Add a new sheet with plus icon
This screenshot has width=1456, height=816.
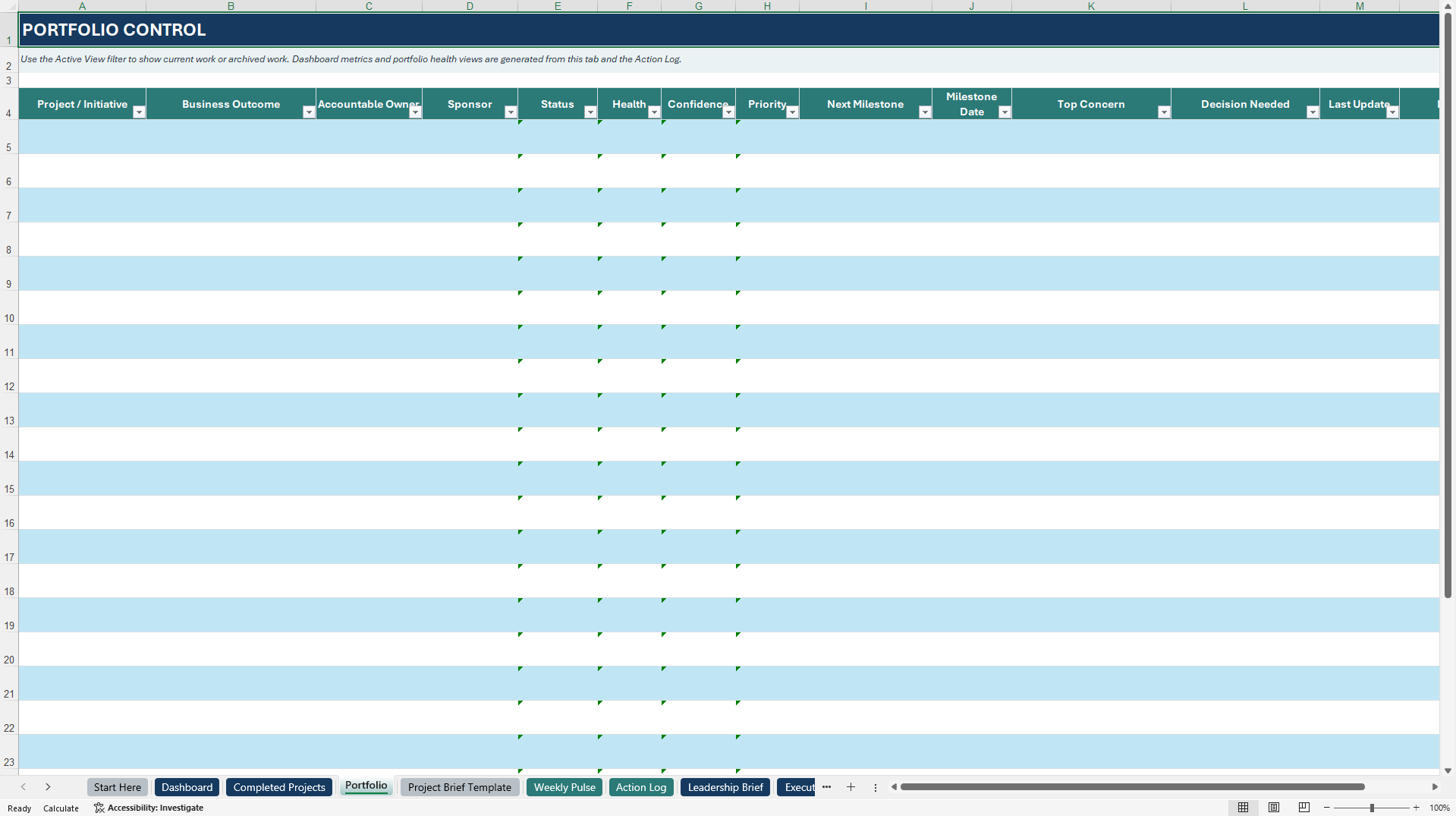[x=851, y=787]
